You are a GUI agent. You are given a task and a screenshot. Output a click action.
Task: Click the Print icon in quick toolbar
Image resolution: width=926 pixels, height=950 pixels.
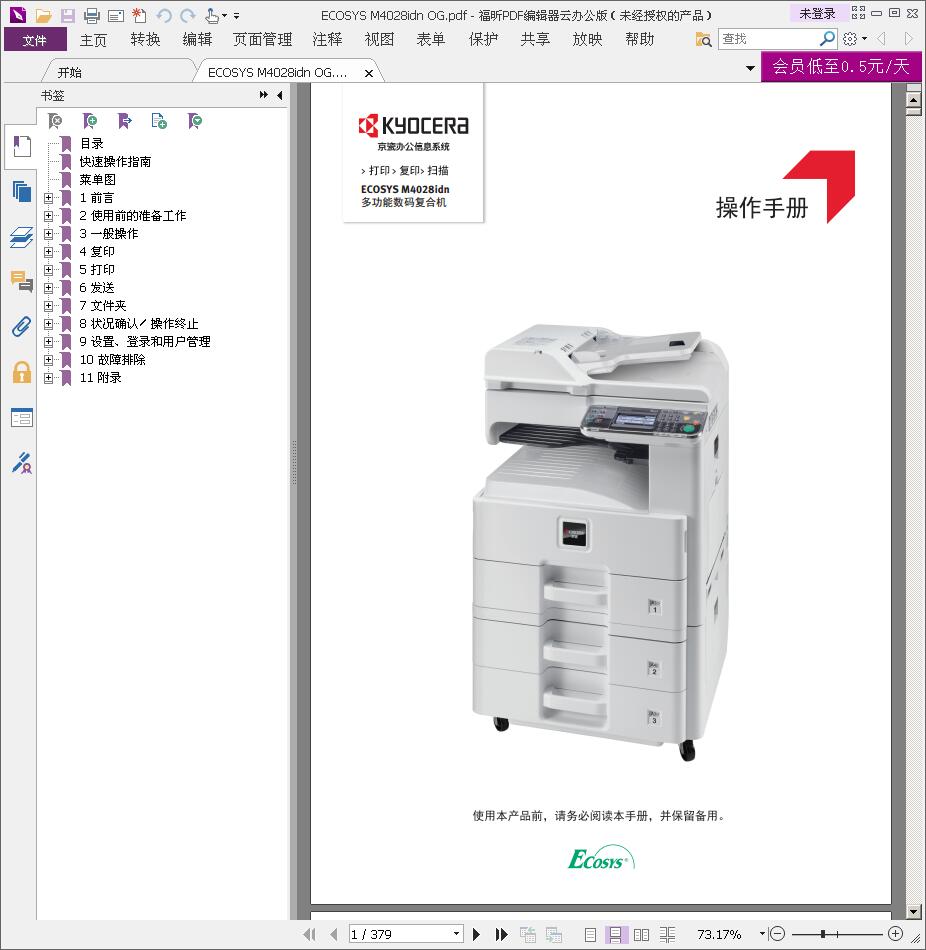92,15
